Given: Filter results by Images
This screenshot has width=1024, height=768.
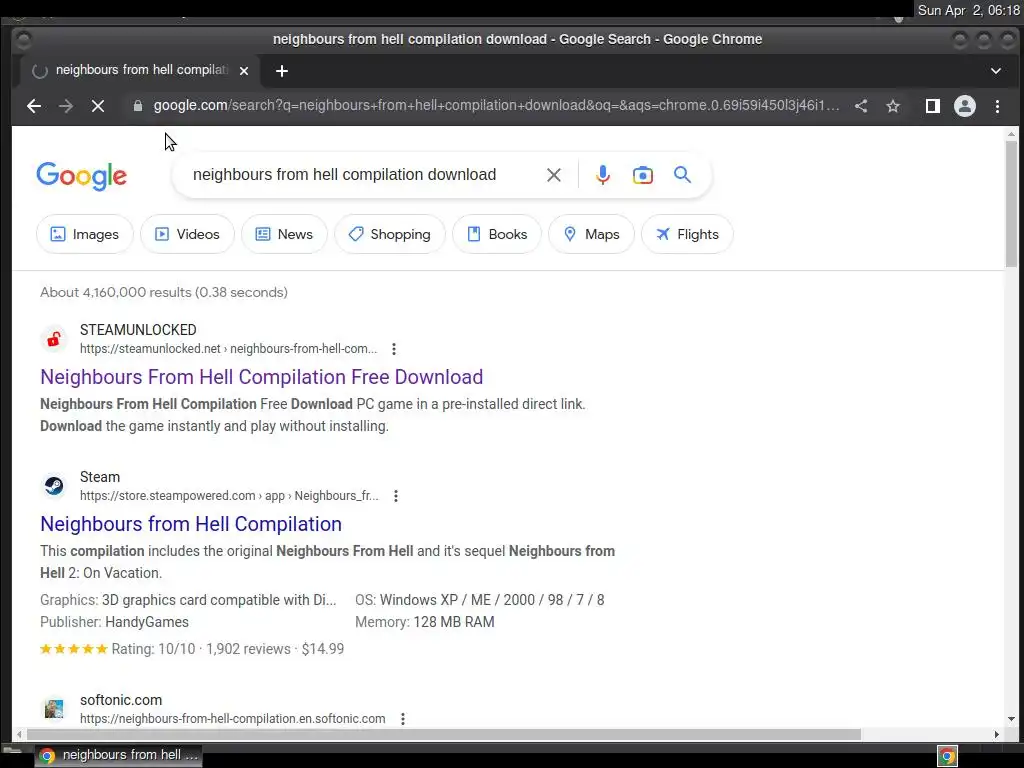Looking at the screenshot, I should click(x=85, y=234).
